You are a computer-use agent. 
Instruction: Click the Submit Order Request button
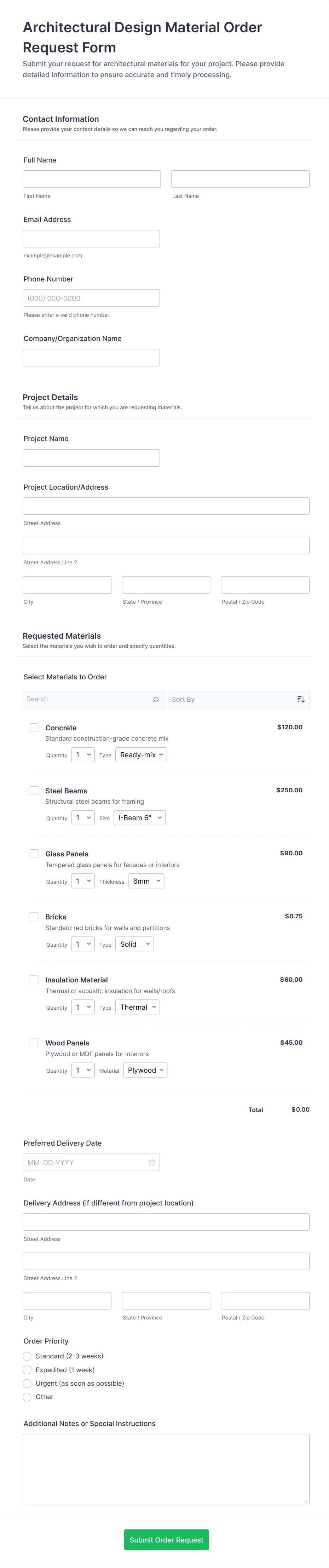(166, 1539)
